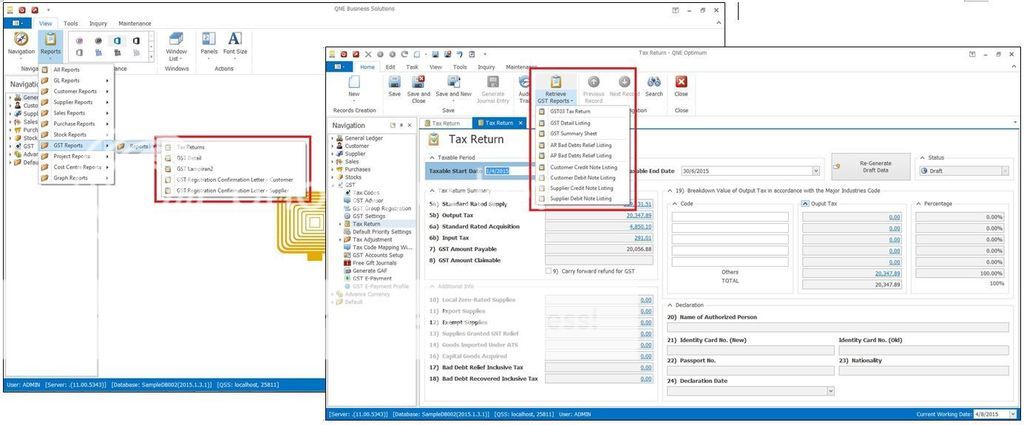Collapse the Taxable Period section
The image size is (1024, 425).
click(x=432, y=158)
